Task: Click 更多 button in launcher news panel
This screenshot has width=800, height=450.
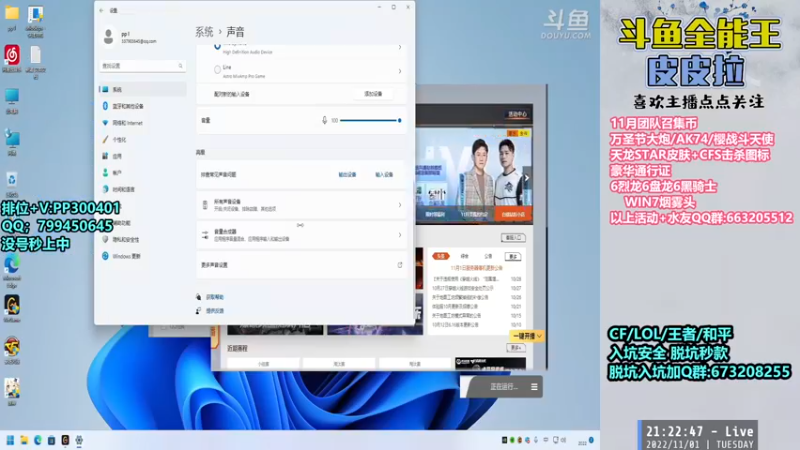Action: pyautogui.click(x=513, y=256)
